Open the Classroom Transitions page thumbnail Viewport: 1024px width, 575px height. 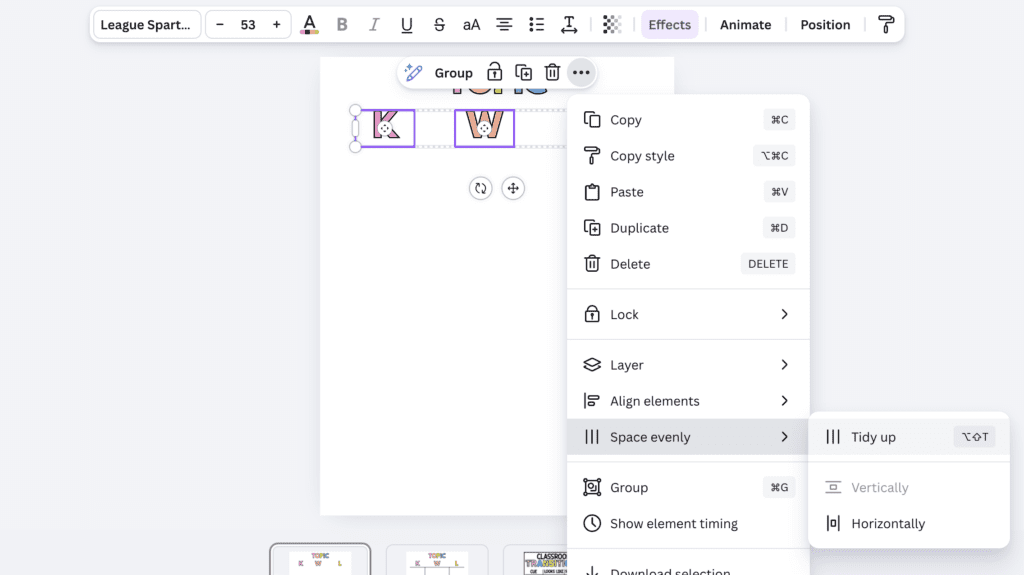pyautogui.click(x=536, y=560)
